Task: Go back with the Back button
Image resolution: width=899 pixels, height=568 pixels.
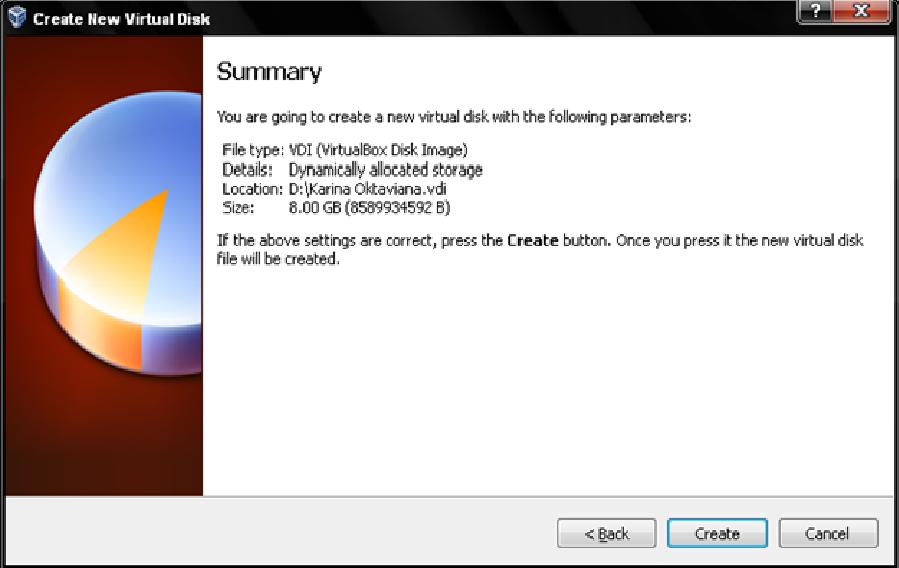Action: 607,534
